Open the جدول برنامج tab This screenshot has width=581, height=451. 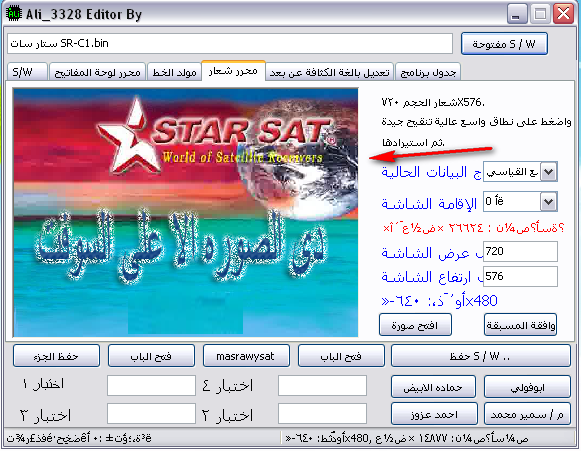[428, 72]
